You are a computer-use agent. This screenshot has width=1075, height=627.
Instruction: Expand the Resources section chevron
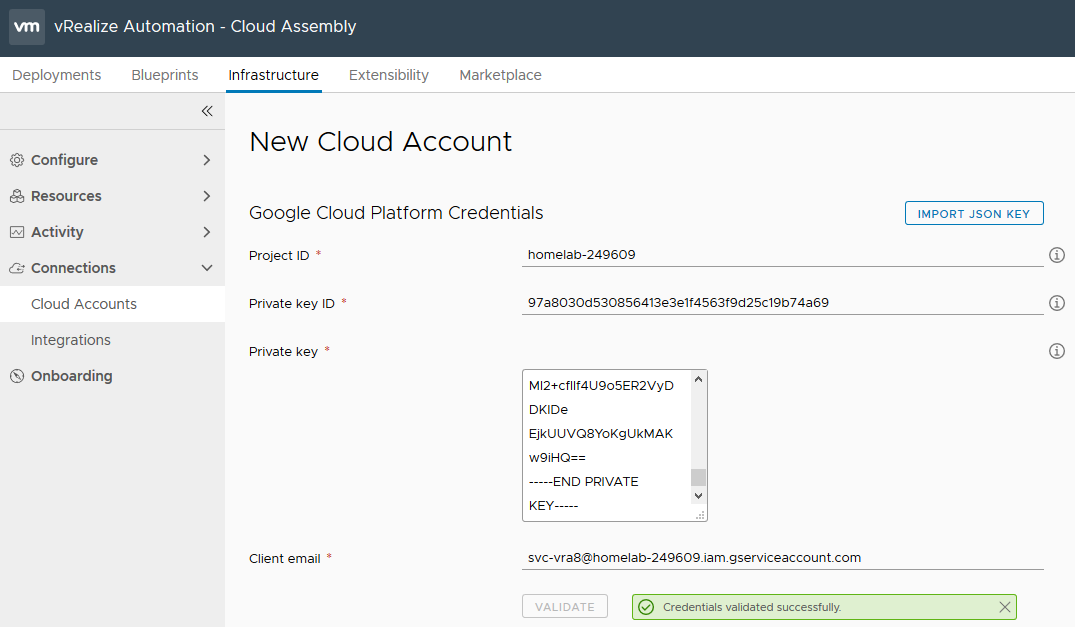(207, 196)
